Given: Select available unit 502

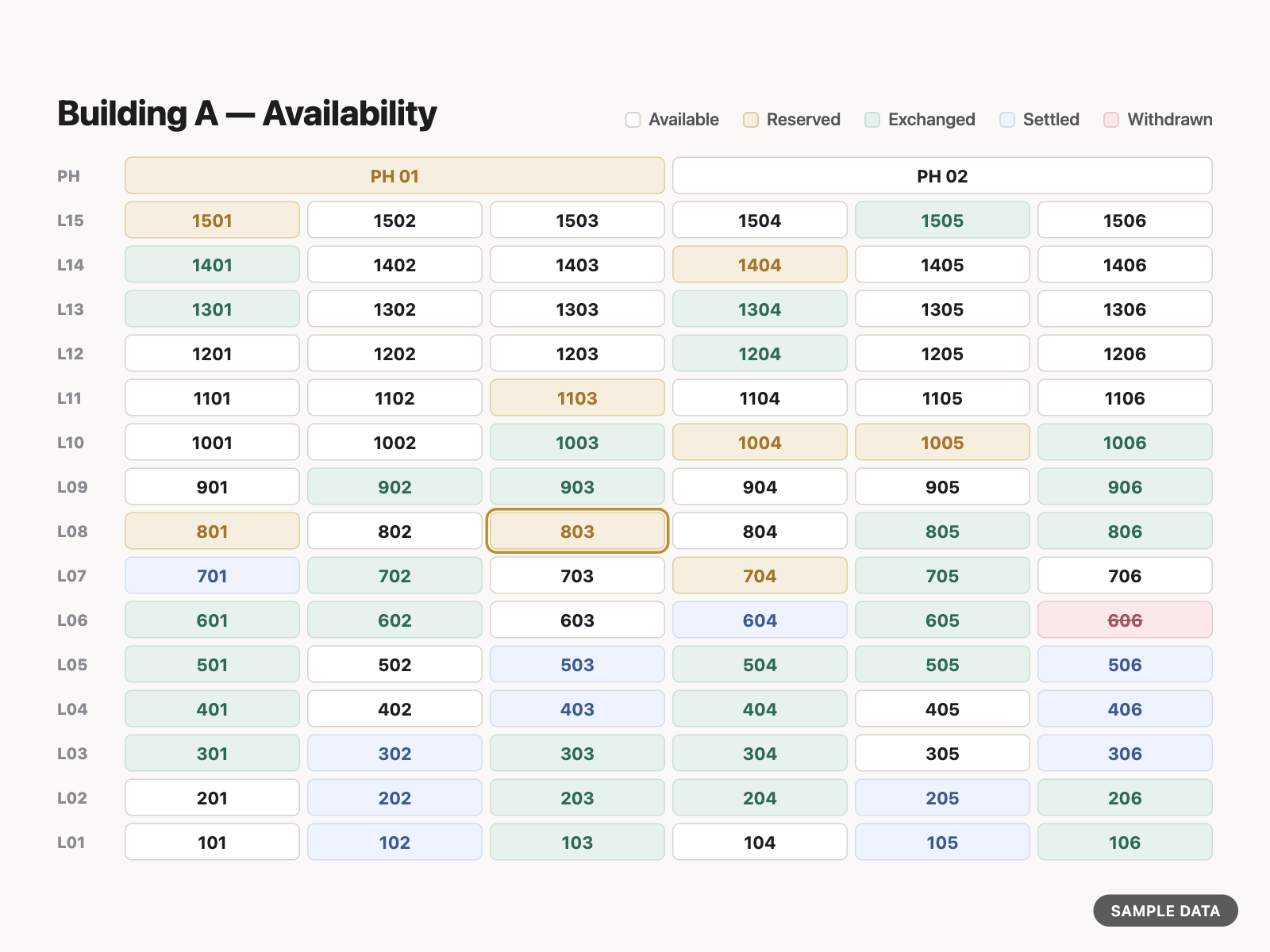Looking at the screenshot, I should pyautogui.click(x=394, y=664).
